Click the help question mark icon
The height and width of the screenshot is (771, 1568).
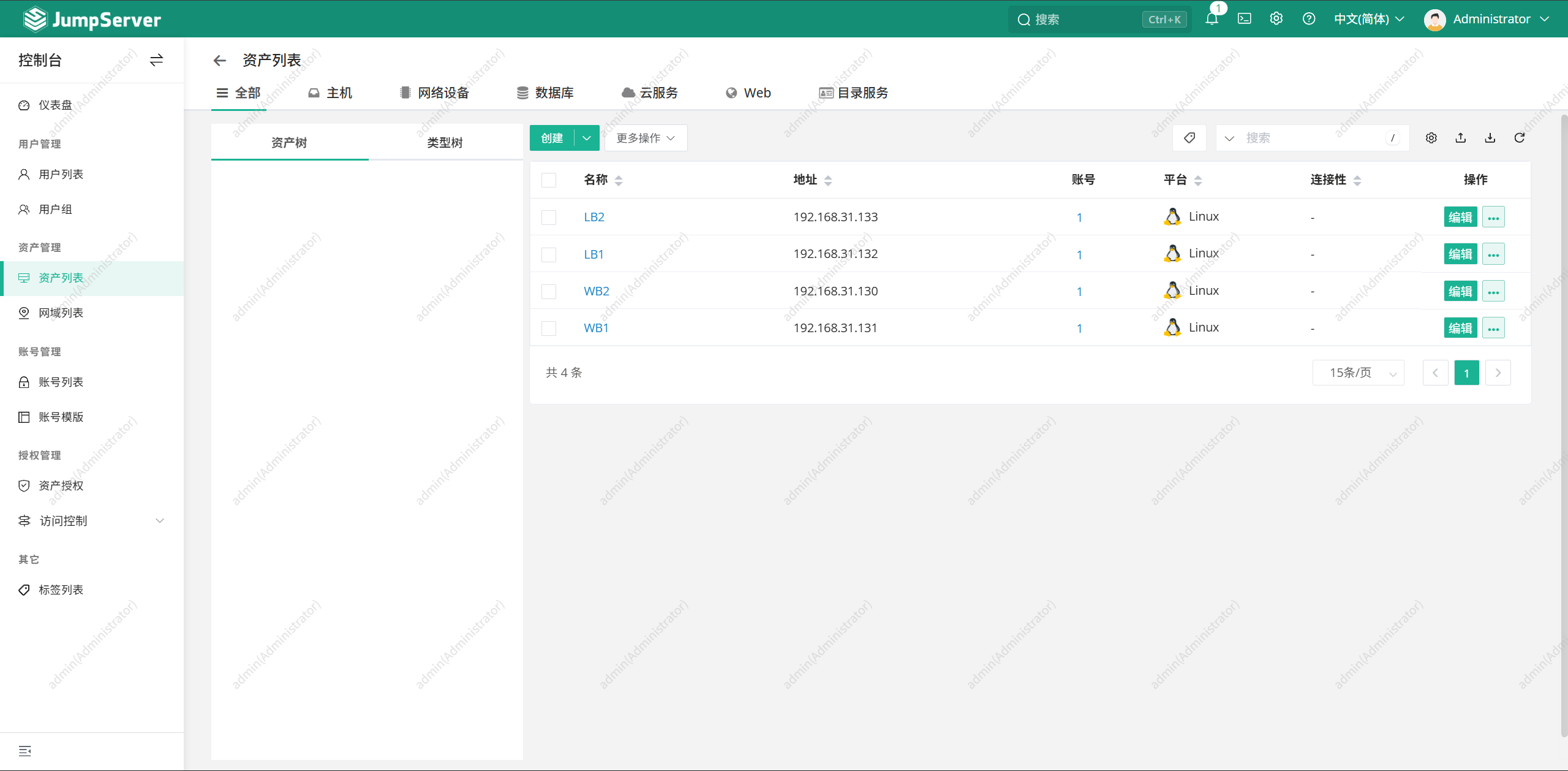tap(1309, 19)
